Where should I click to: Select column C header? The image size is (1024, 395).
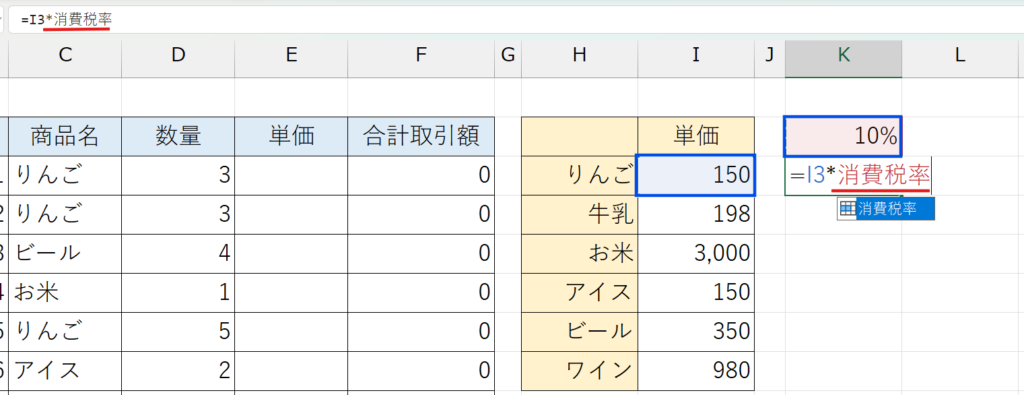click(x=65, y=55)
